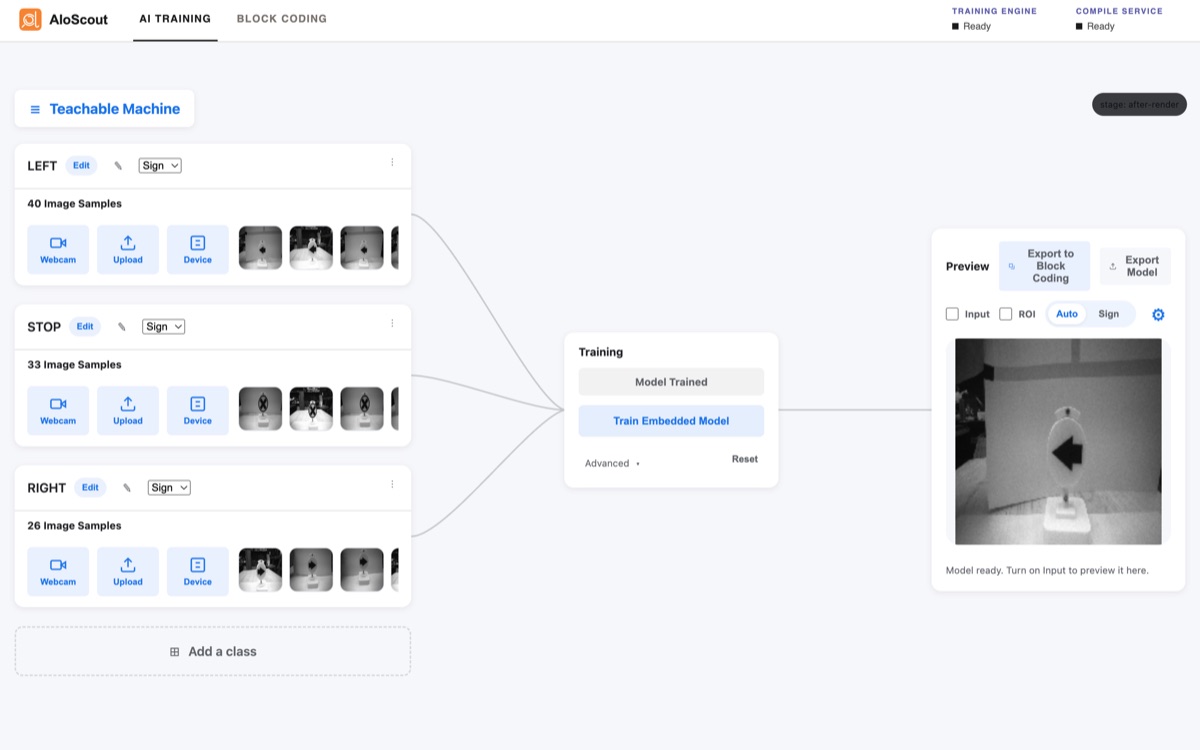Upload images to the LEFT class
The image size is (1200, 750).
pyautogui.click(x=128, y=249)
